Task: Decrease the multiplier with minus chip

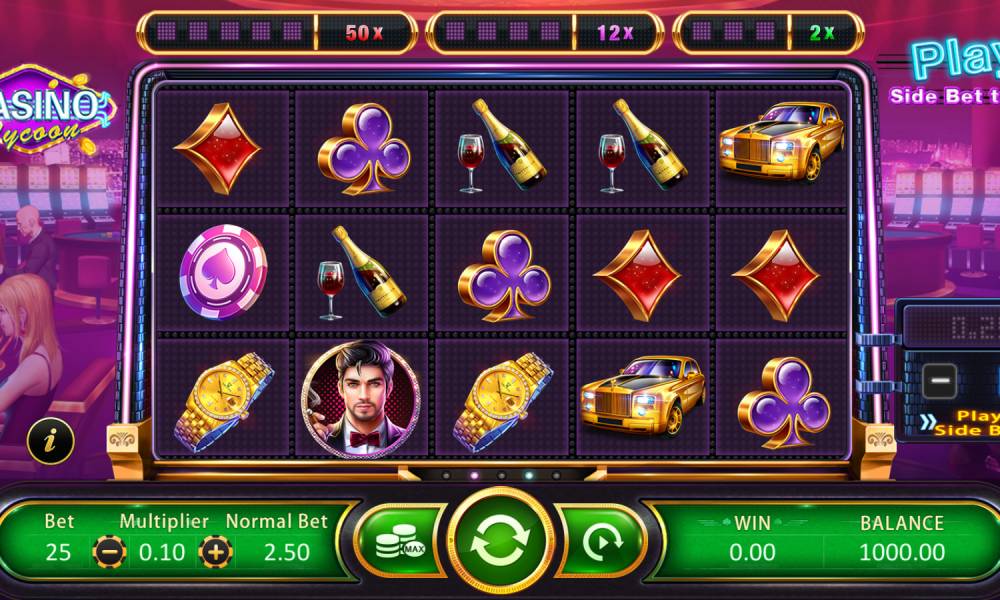Action: pyautogui.click(x=109, y=552)
